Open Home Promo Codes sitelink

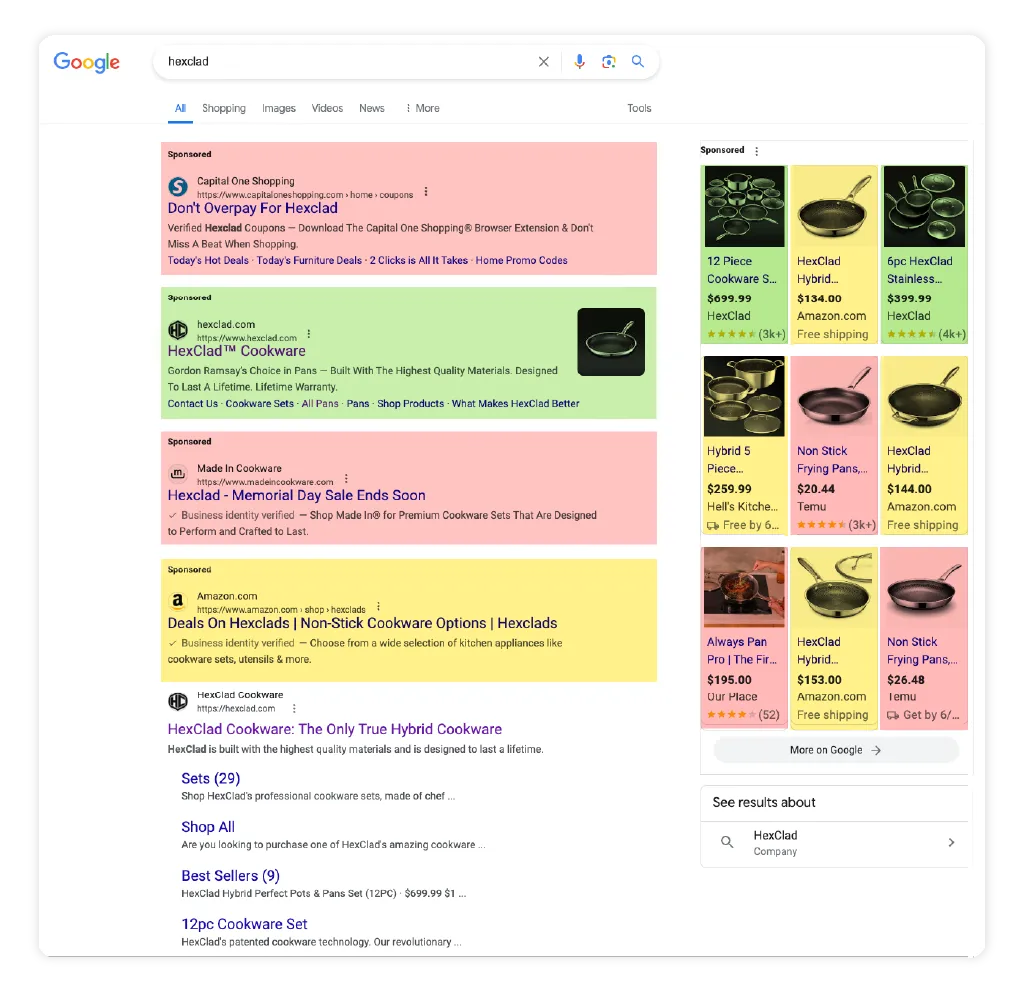[521, 261]
